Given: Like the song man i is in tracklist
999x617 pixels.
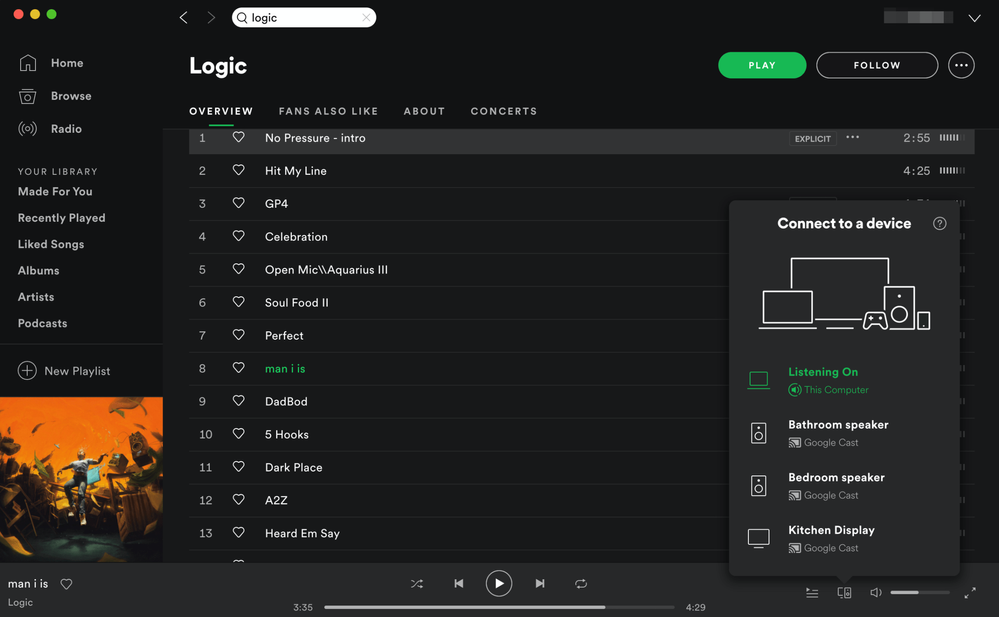Looking at the screenshot, I should point(238,368).
